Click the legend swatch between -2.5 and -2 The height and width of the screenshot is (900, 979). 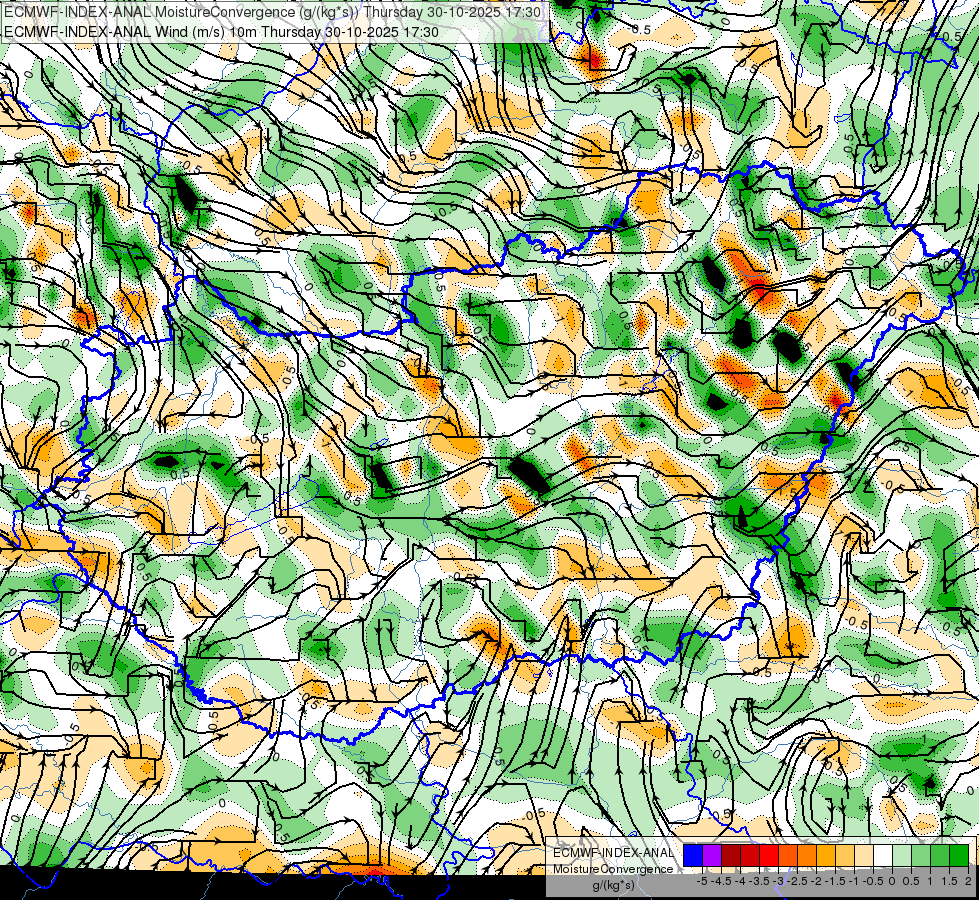pos(807,855)
